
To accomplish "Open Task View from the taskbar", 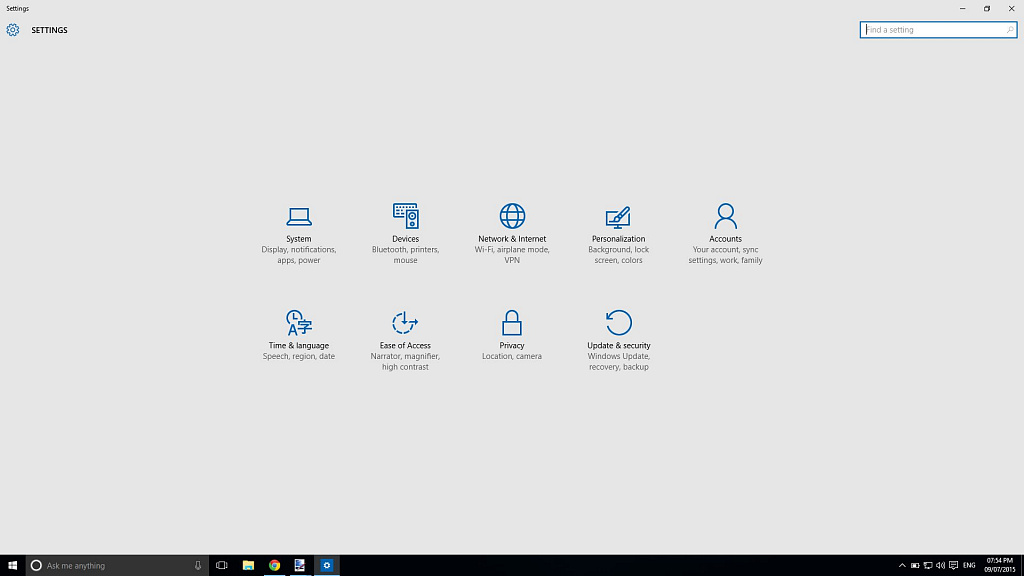I will (x=221, y=566).
